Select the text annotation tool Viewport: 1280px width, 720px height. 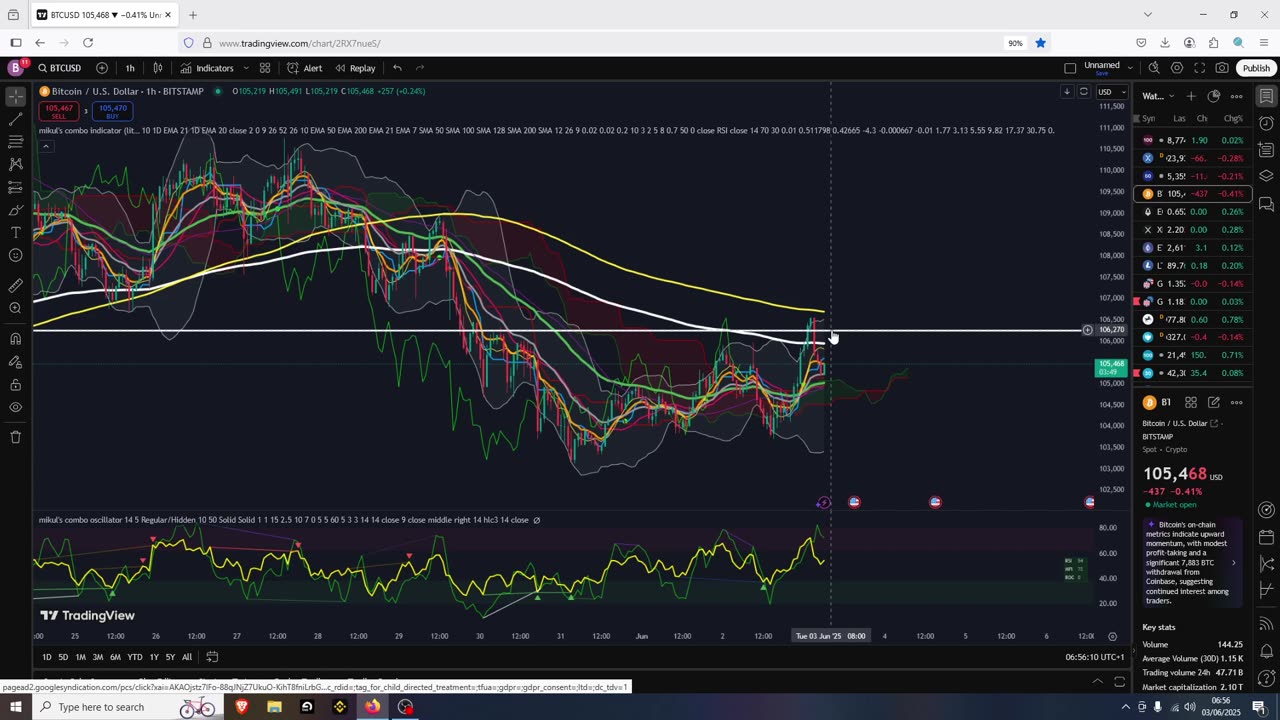pos(16,232)
